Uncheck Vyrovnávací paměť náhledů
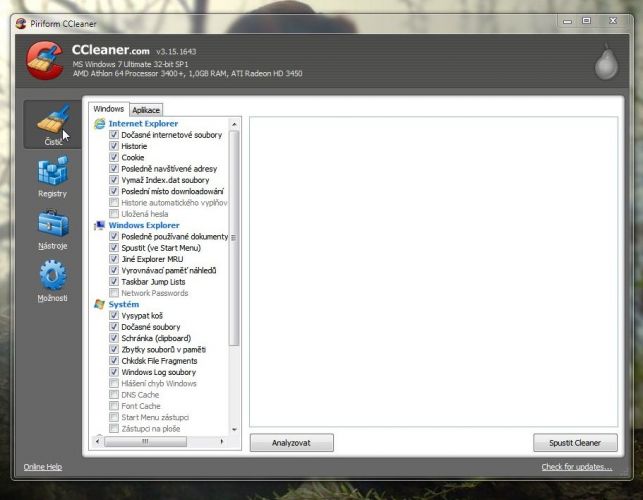643x500 pixels. [x=114, y=270]
